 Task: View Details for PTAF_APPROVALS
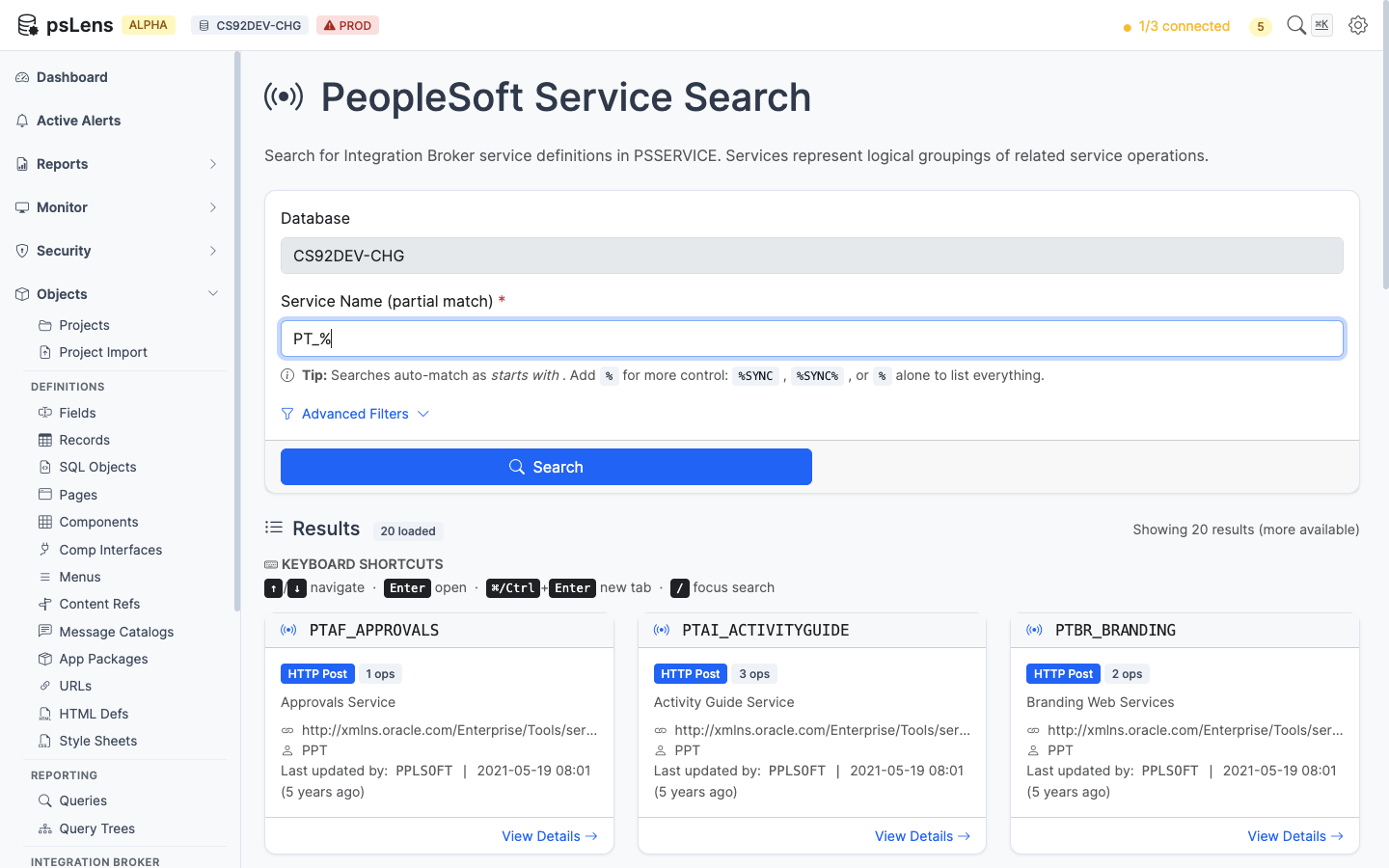pyautogui.click(x=550, y=836)
